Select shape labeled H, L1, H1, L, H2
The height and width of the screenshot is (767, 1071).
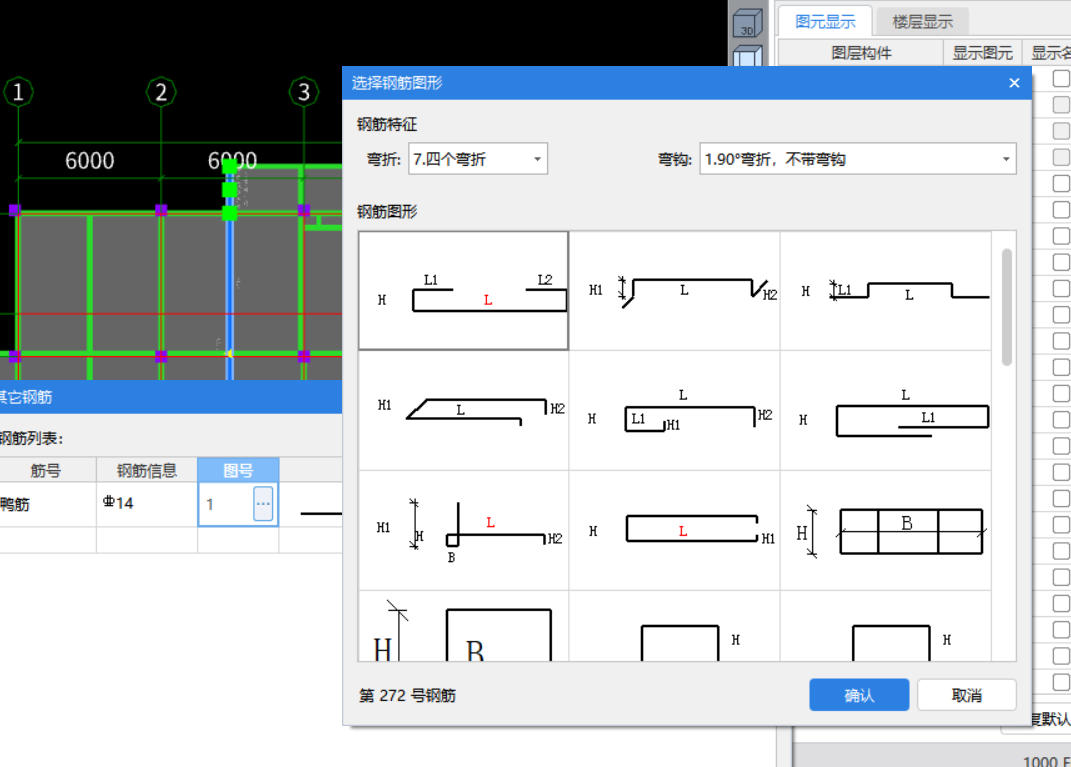[675, 410]
